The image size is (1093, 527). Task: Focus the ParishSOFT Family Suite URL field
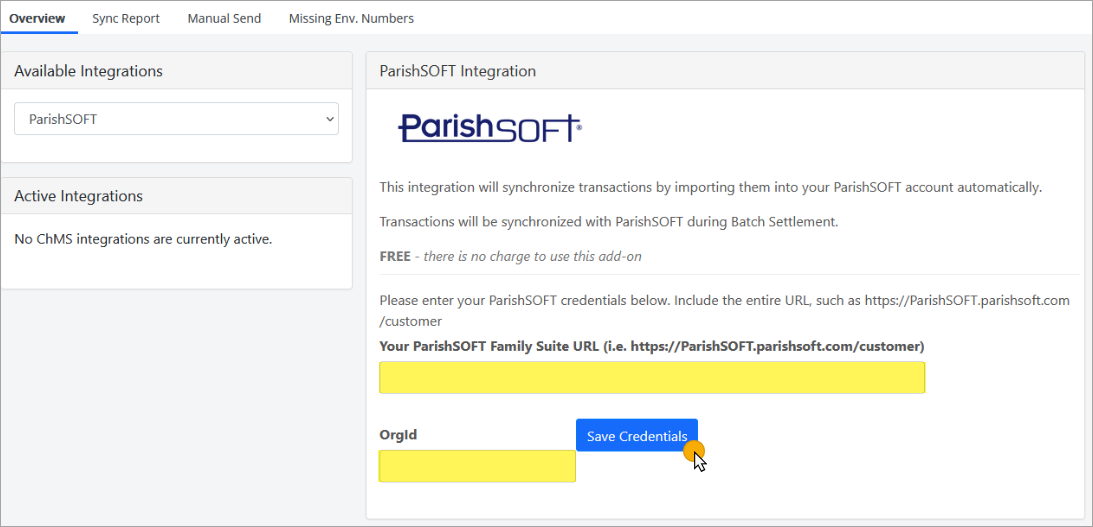tap(652, 378)
